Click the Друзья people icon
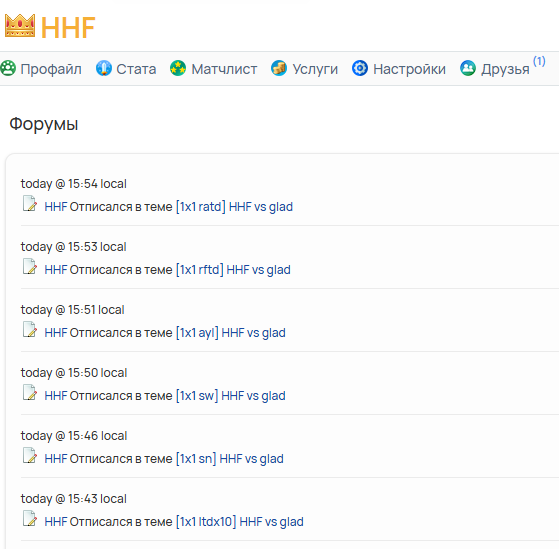This screenshot has height=549, width=559. pyautogui.click(x=468, y=68)
